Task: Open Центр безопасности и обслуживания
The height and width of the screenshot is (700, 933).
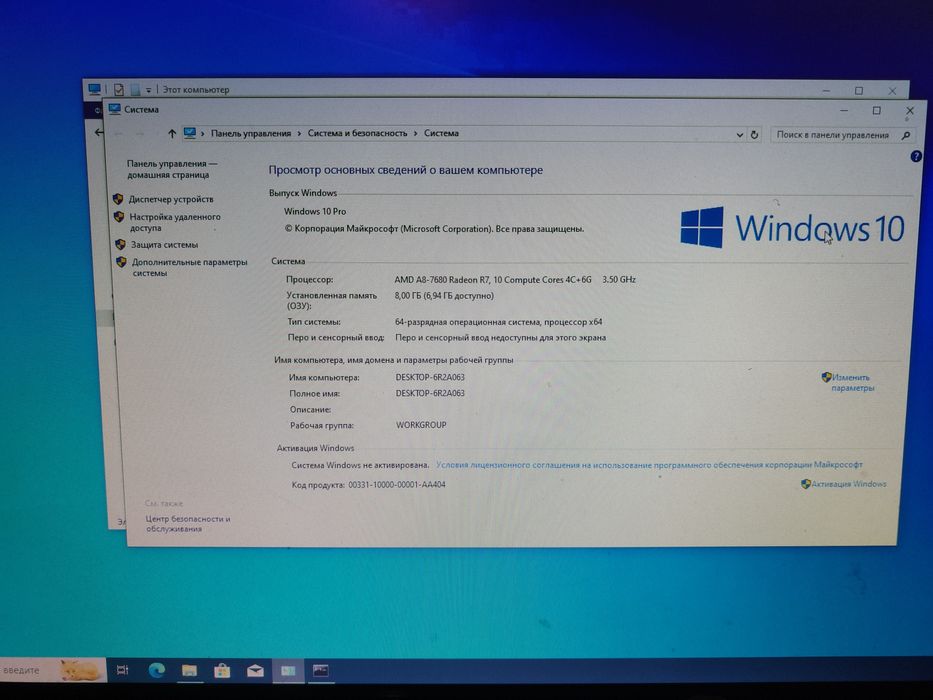Action: point(187,523)
